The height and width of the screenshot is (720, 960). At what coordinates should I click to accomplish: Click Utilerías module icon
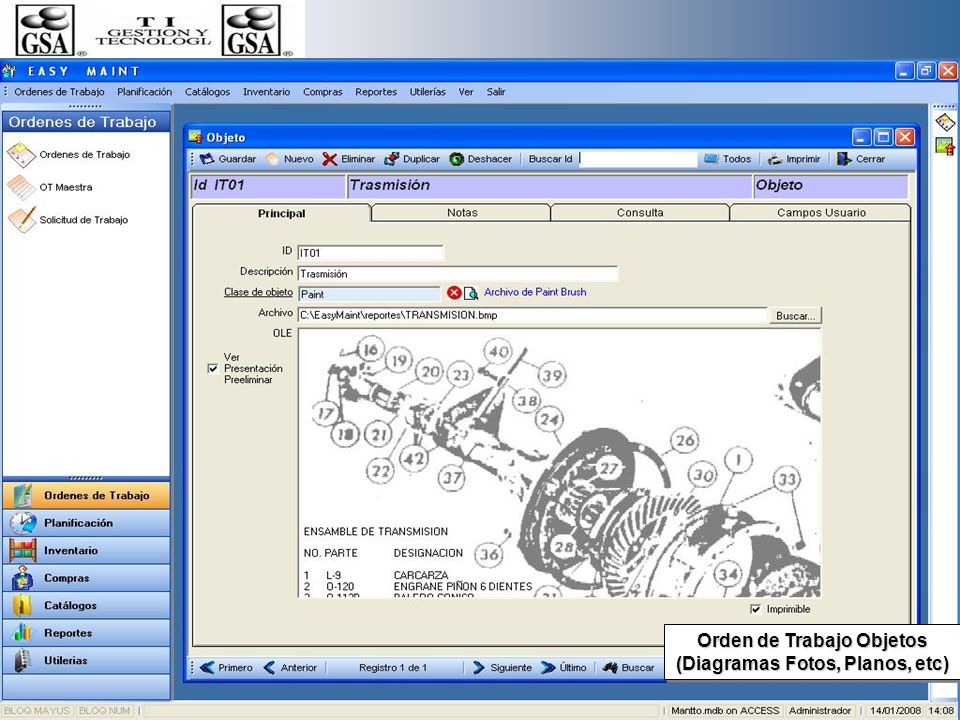tap(23, 660)
